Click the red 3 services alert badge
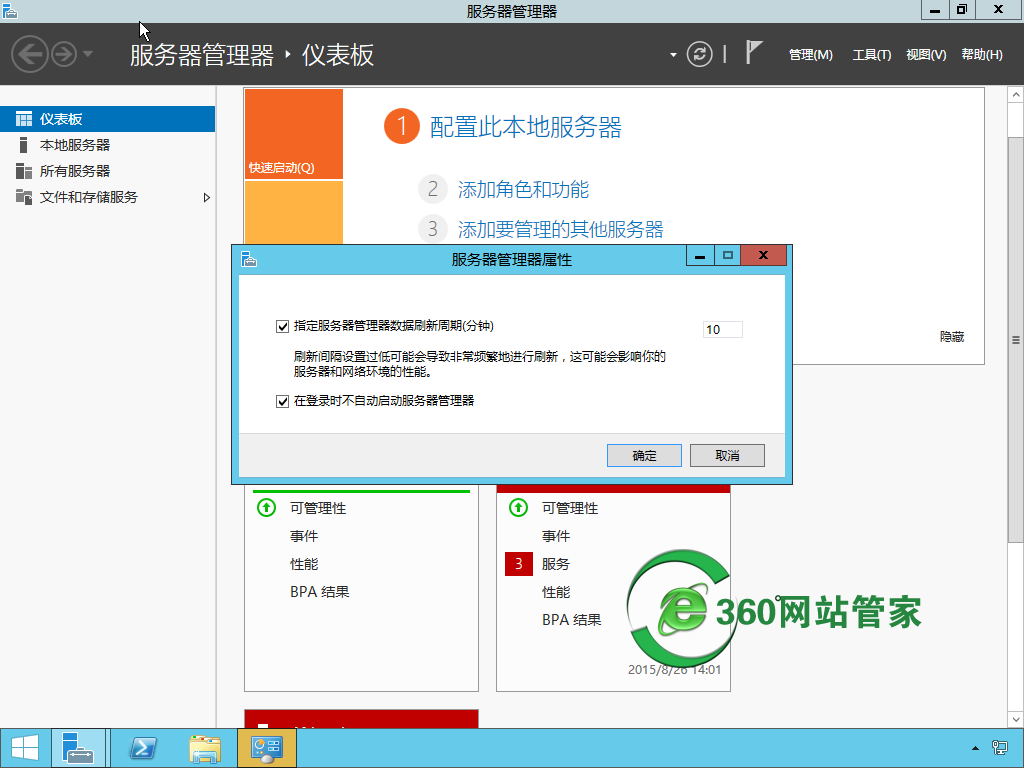 point(519,564)
